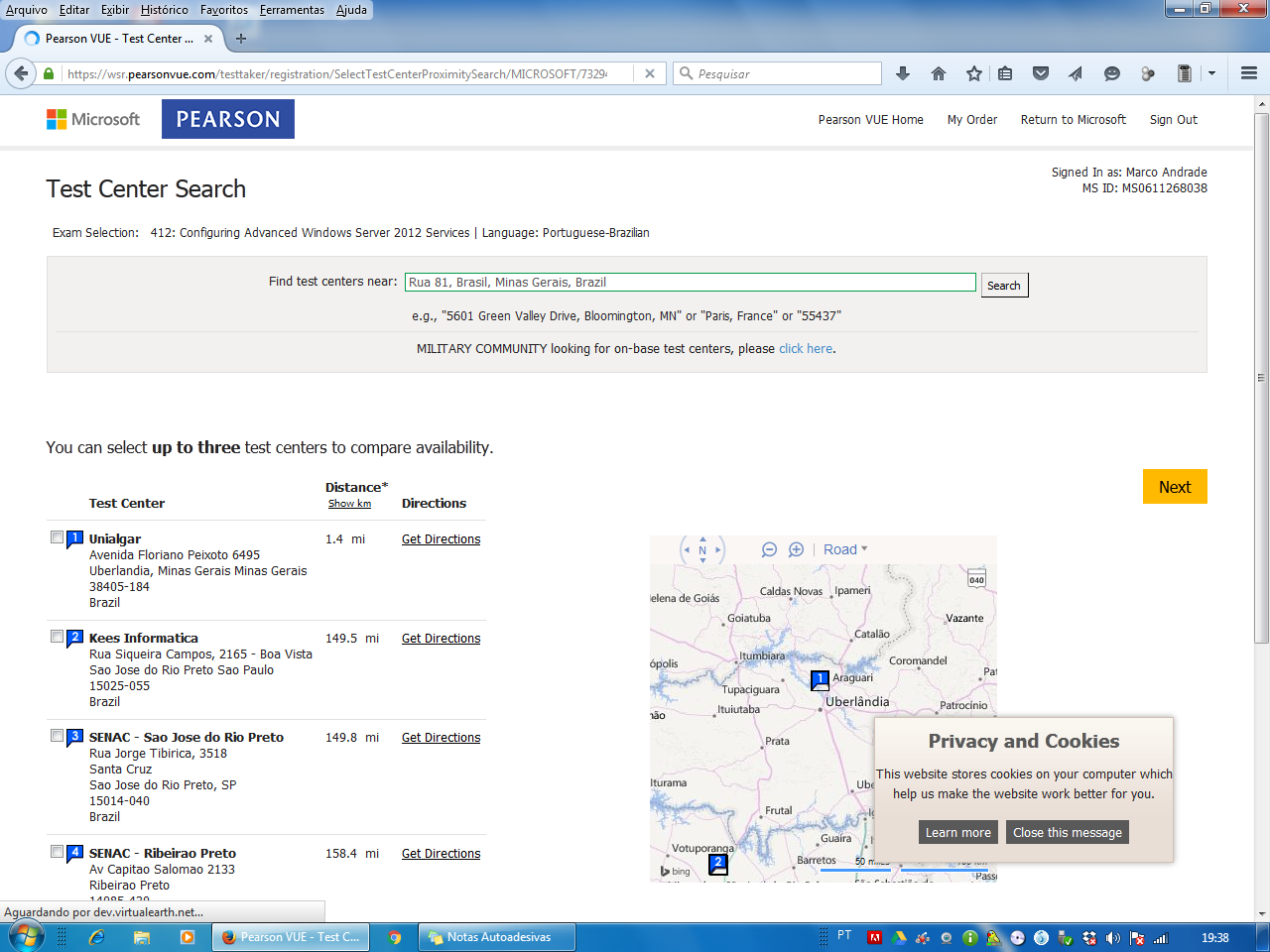
Task: Open the Firefox downloads arrow
Action: point(903,73)
